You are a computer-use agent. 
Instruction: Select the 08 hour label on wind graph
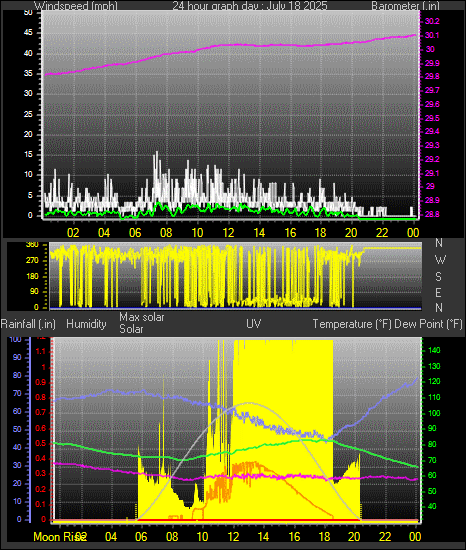(166, 233)
